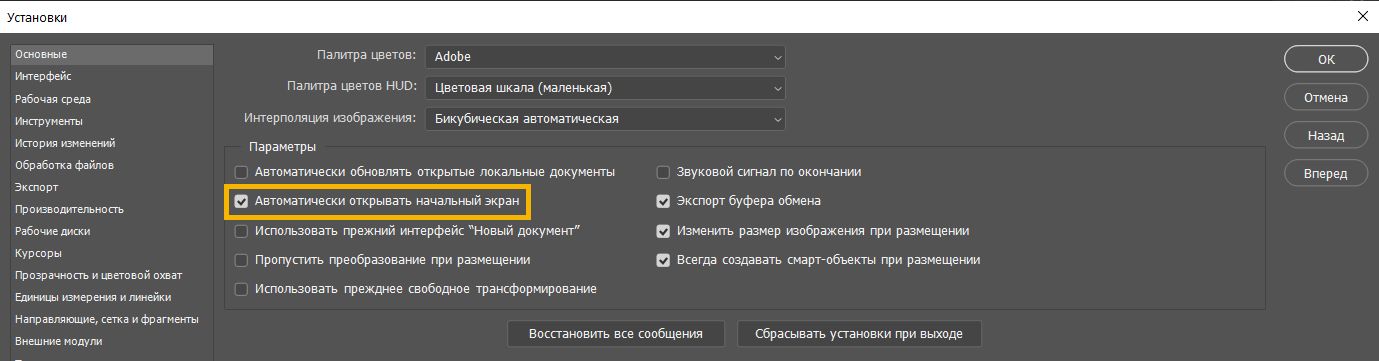Click the Назад button
1379x361 pixels.
pyautogui.click(x=1326, y=135)
